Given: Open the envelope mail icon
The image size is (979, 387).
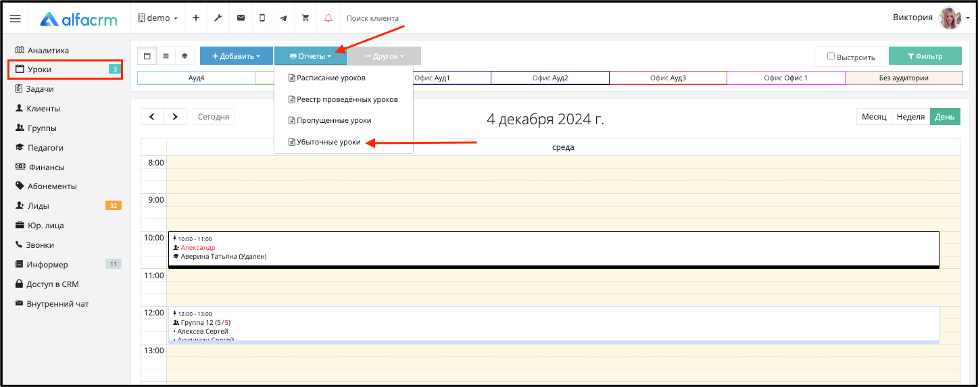Looking at the screenshot, I should point(240,18).
